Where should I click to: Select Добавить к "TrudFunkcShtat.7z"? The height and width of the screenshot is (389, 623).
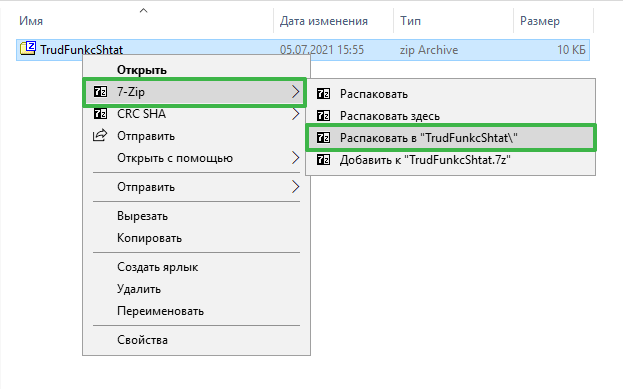[451, 160]
